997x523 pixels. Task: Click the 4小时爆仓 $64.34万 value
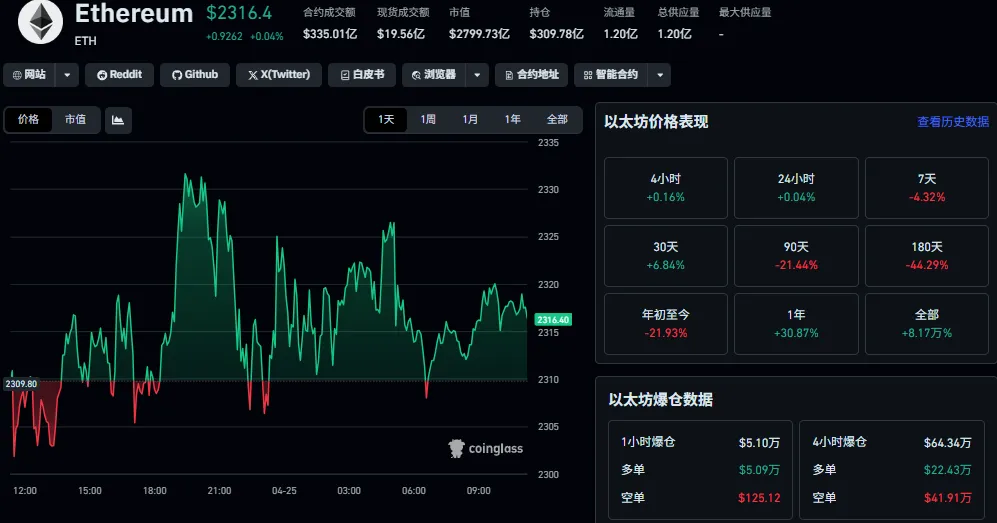[x=947, y=442]
